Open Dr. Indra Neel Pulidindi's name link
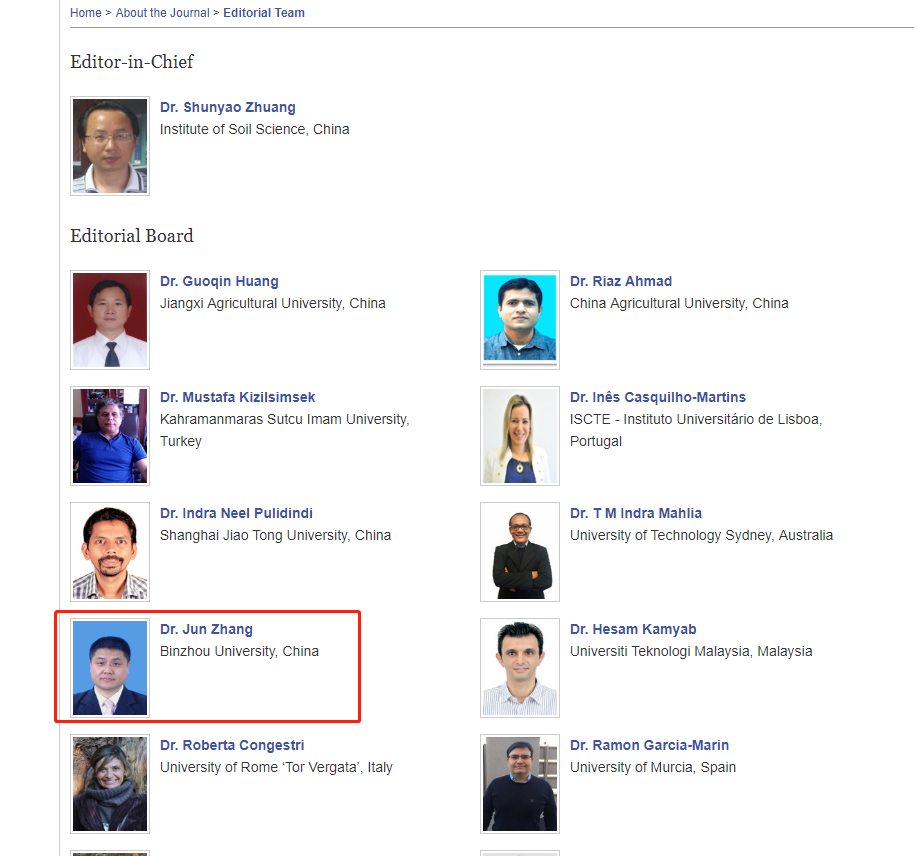 [236, 513]
